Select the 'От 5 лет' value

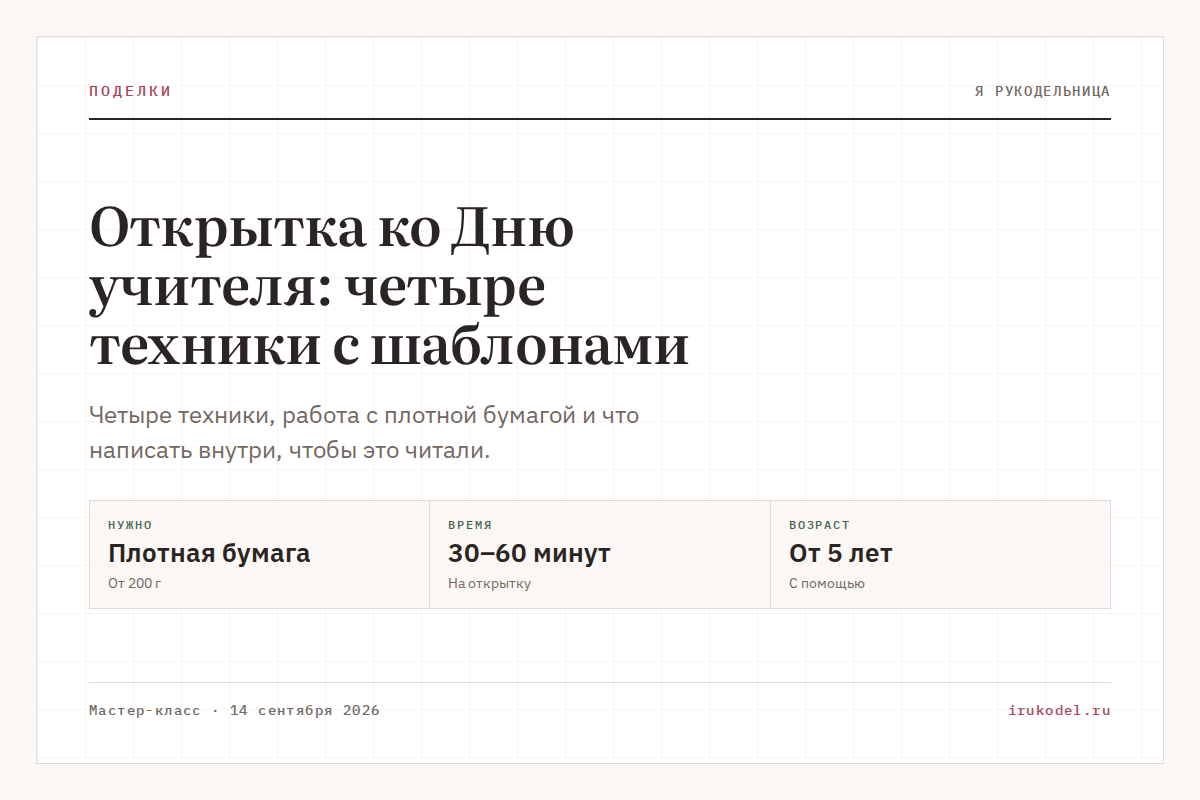840,553
